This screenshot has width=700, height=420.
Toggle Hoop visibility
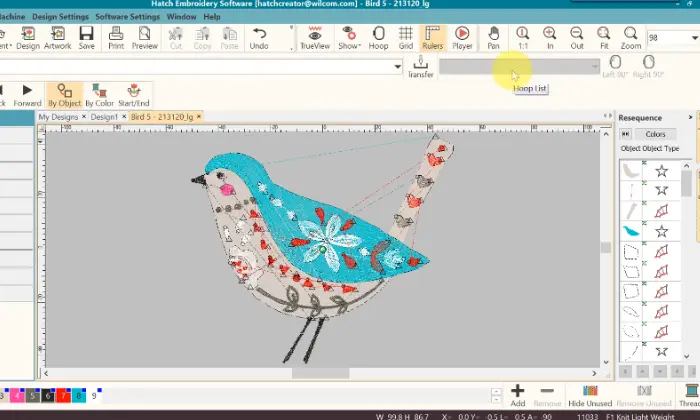pos(378,37)
